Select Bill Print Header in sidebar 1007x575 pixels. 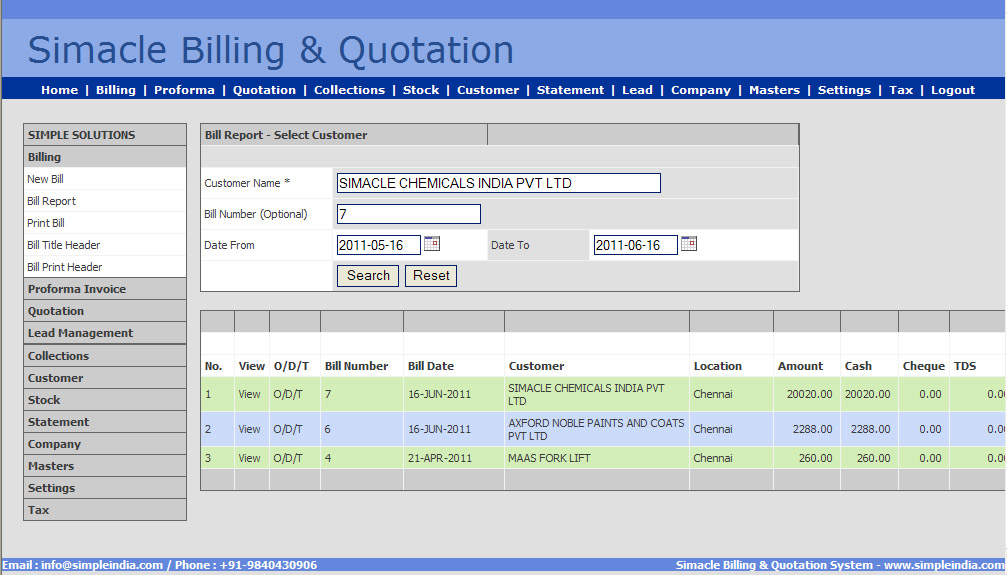(64, 267)
